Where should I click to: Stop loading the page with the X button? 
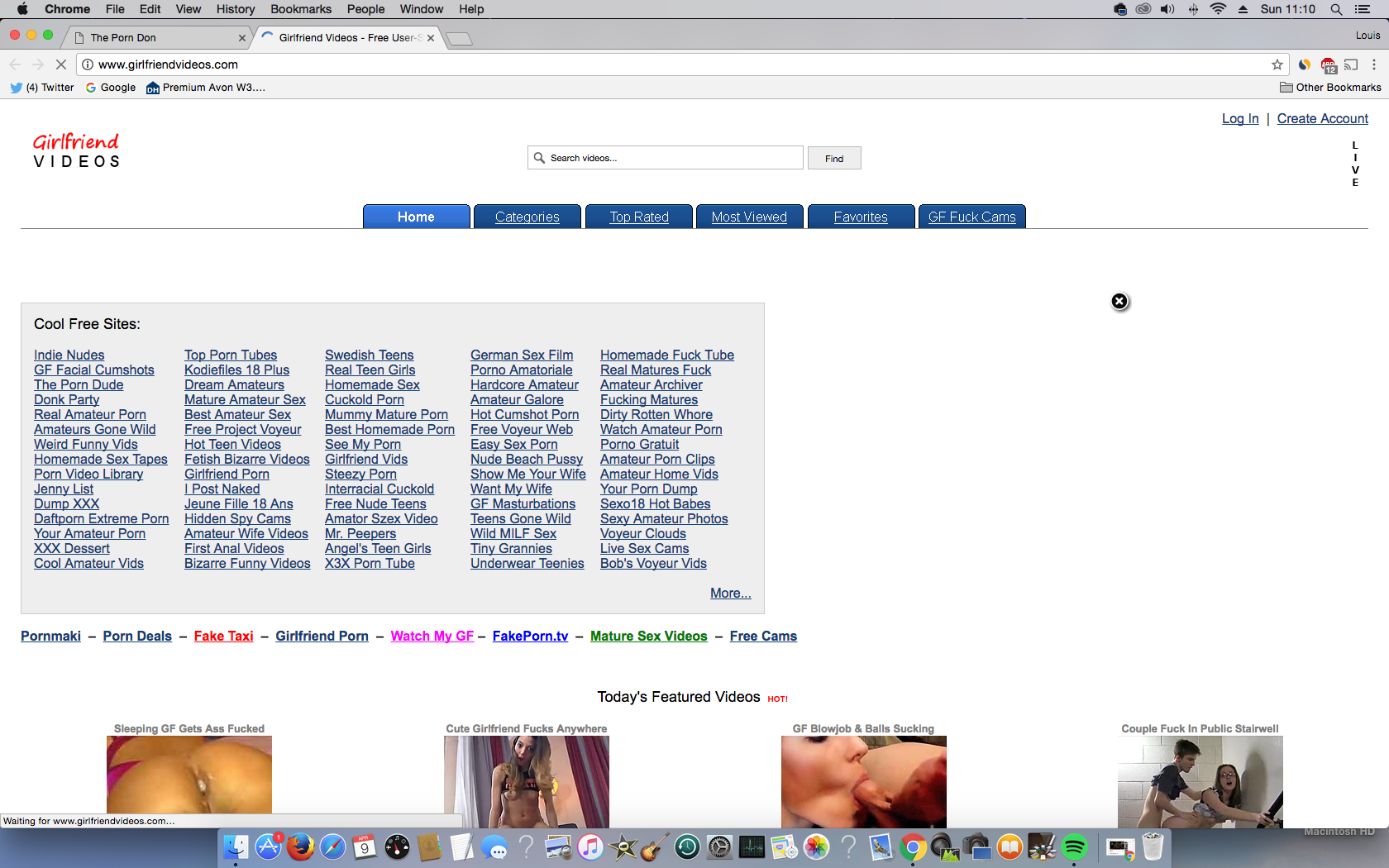60,64
